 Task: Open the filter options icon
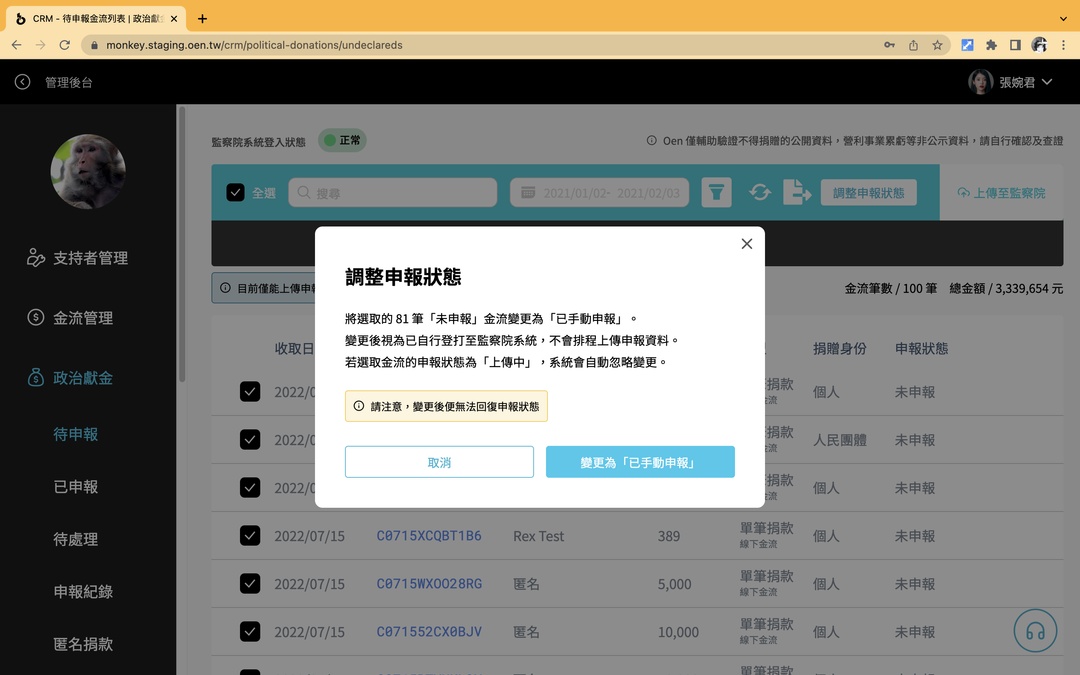pos(716,191)
